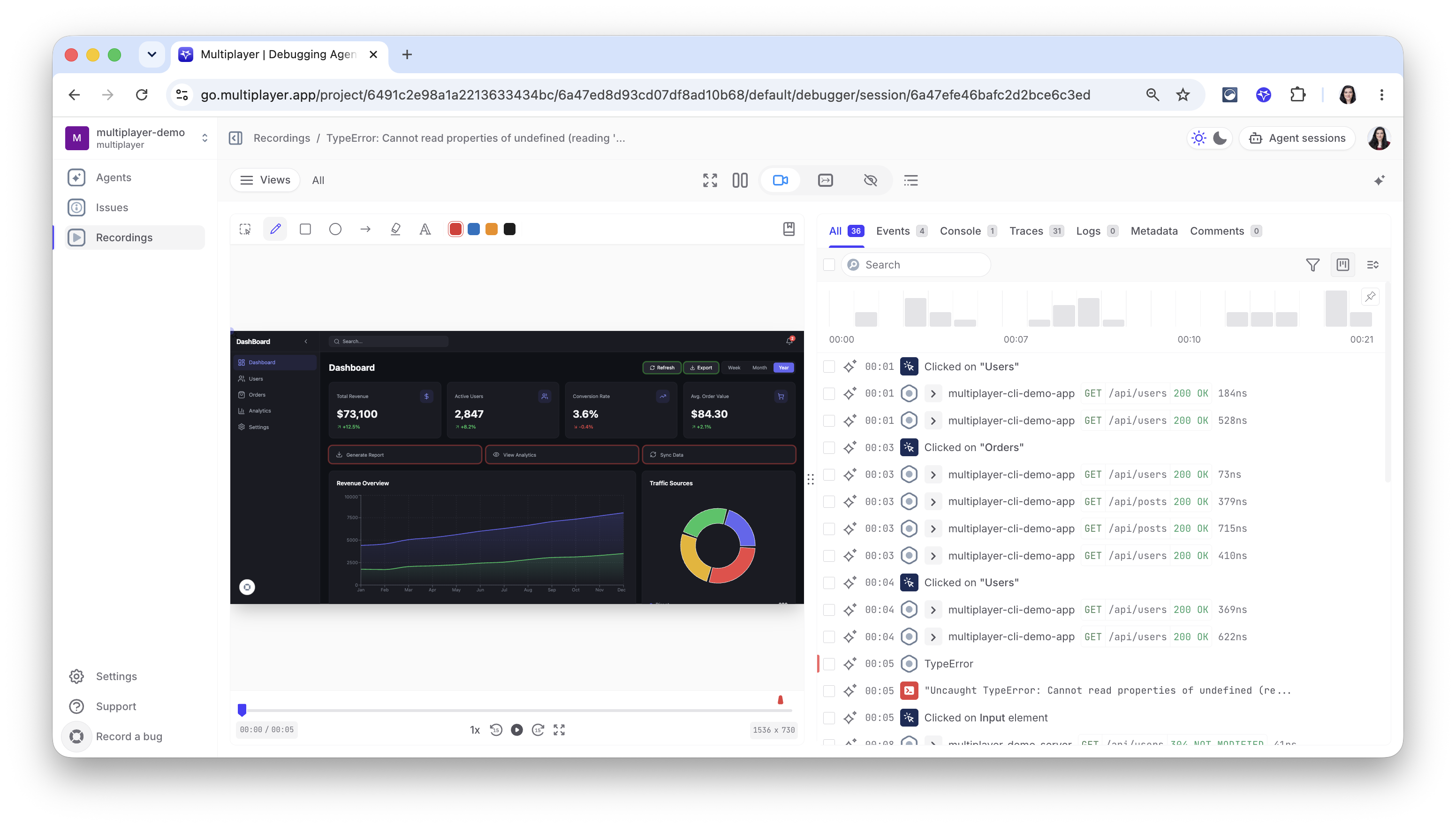
Task: Skip forward 15 seconds
Action: 538,730
